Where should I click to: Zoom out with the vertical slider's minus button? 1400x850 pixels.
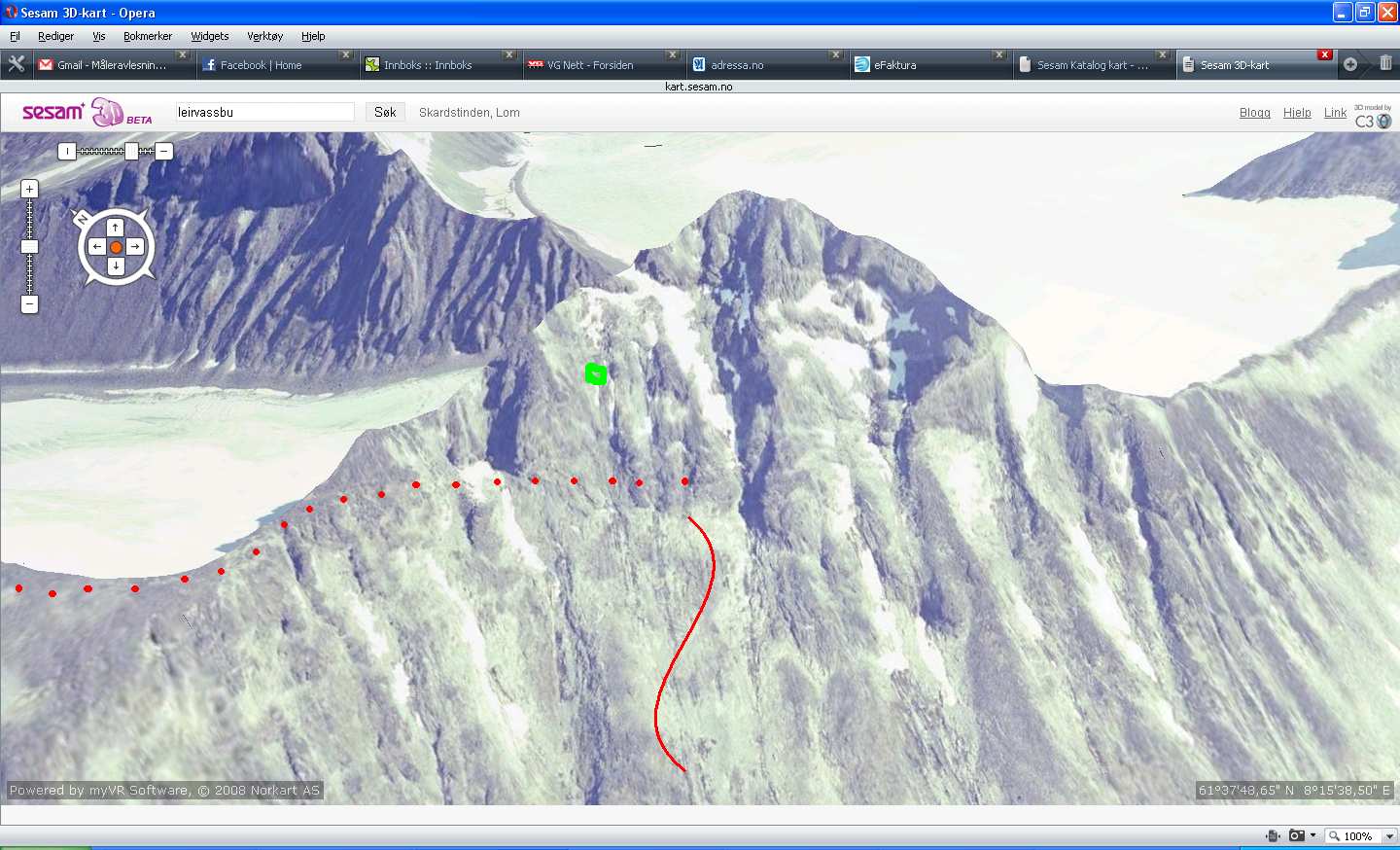point(29,304)
